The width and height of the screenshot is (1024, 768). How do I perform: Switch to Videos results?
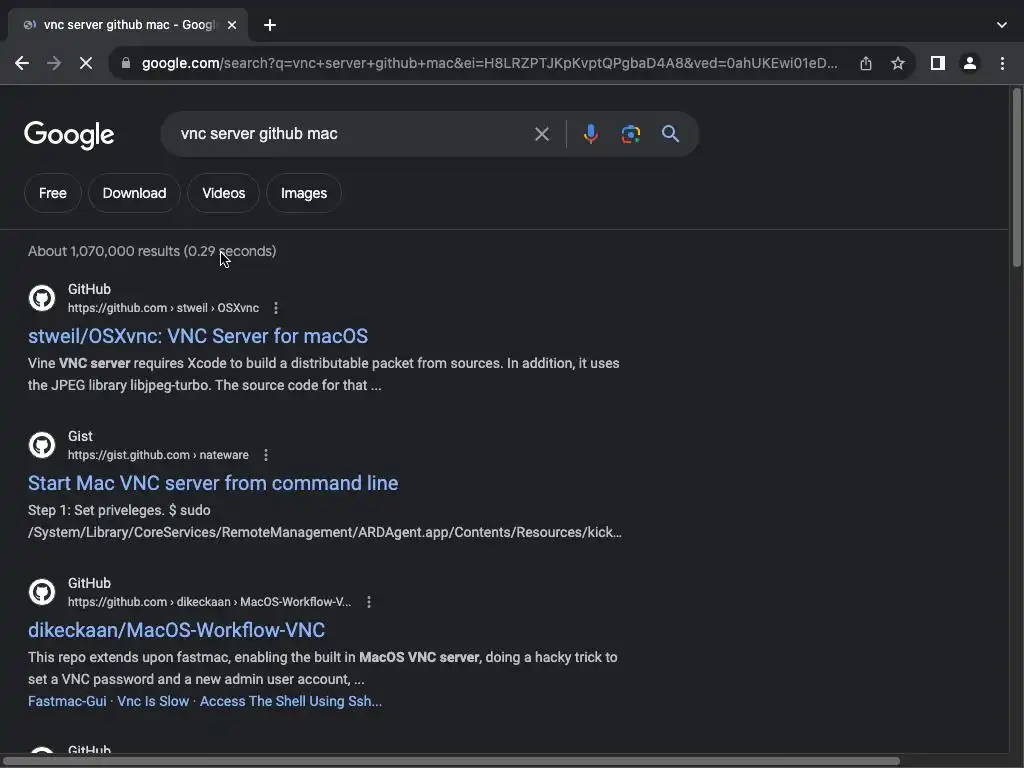(x=223, y=193)
